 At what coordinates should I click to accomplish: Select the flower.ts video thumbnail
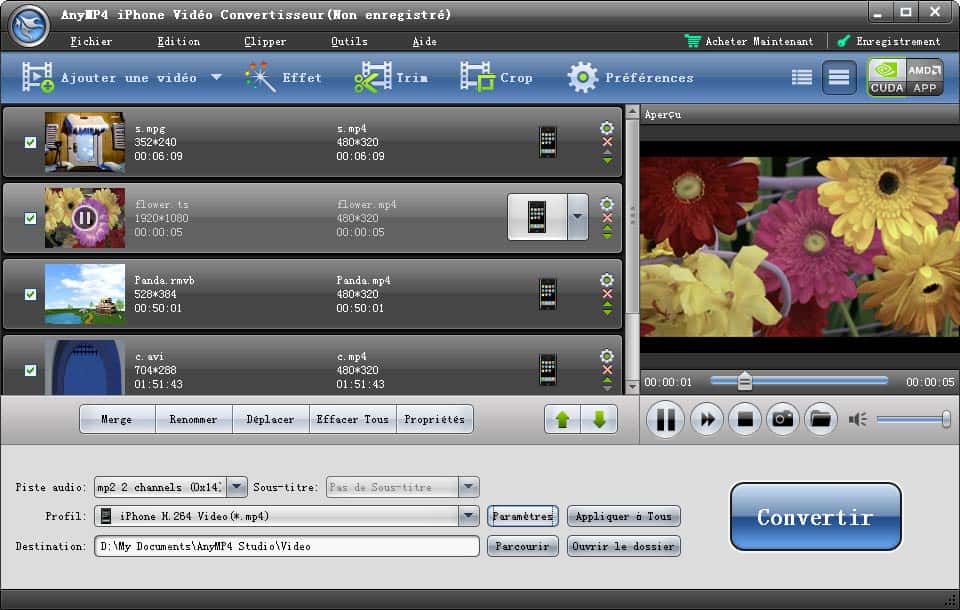pos(85,218)
